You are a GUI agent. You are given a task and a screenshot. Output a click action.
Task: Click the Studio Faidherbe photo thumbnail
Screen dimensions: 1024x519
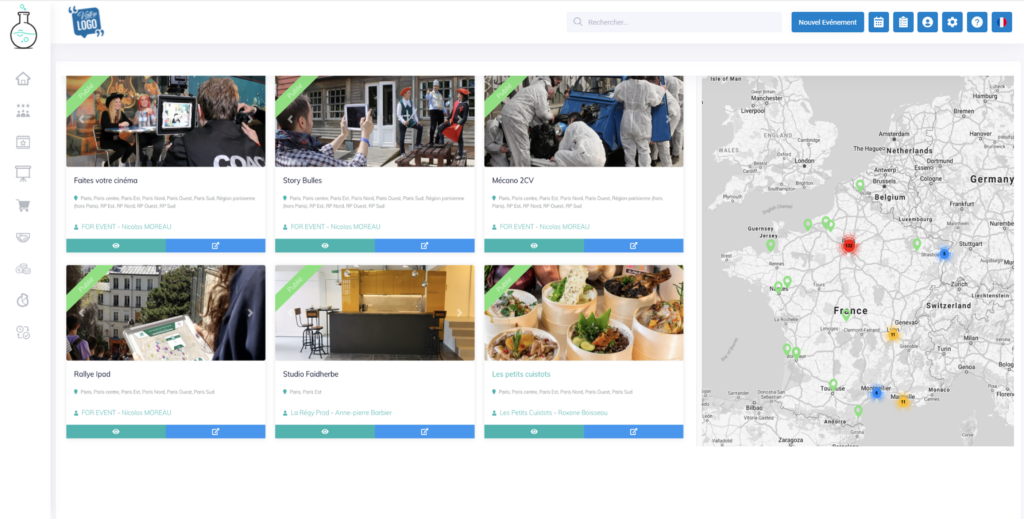point(375,313)
